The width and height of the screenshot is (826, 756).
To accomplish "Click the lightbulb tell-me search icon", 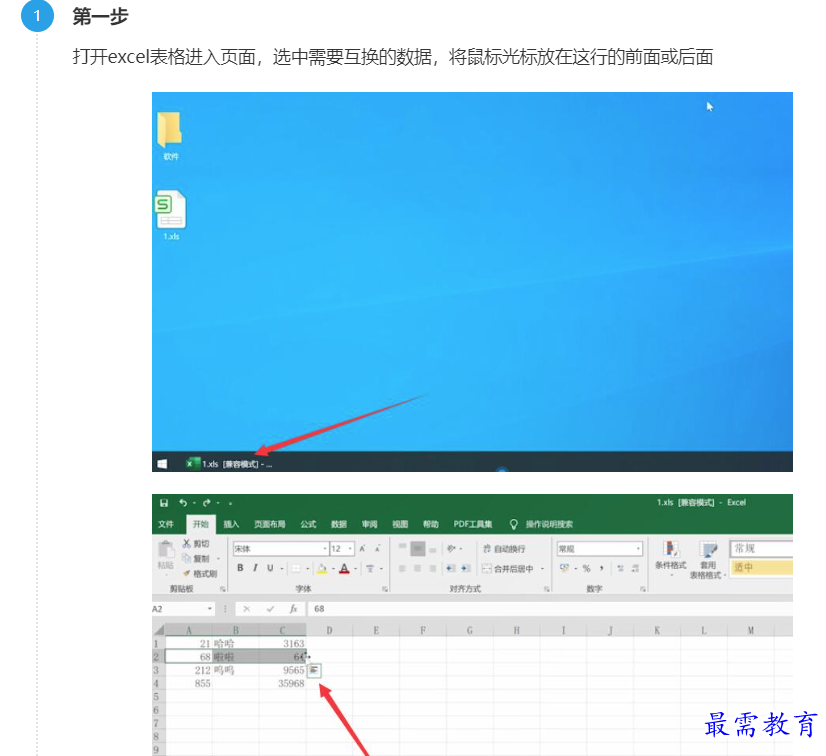I will pyautogui.click(x=514, y=524).
